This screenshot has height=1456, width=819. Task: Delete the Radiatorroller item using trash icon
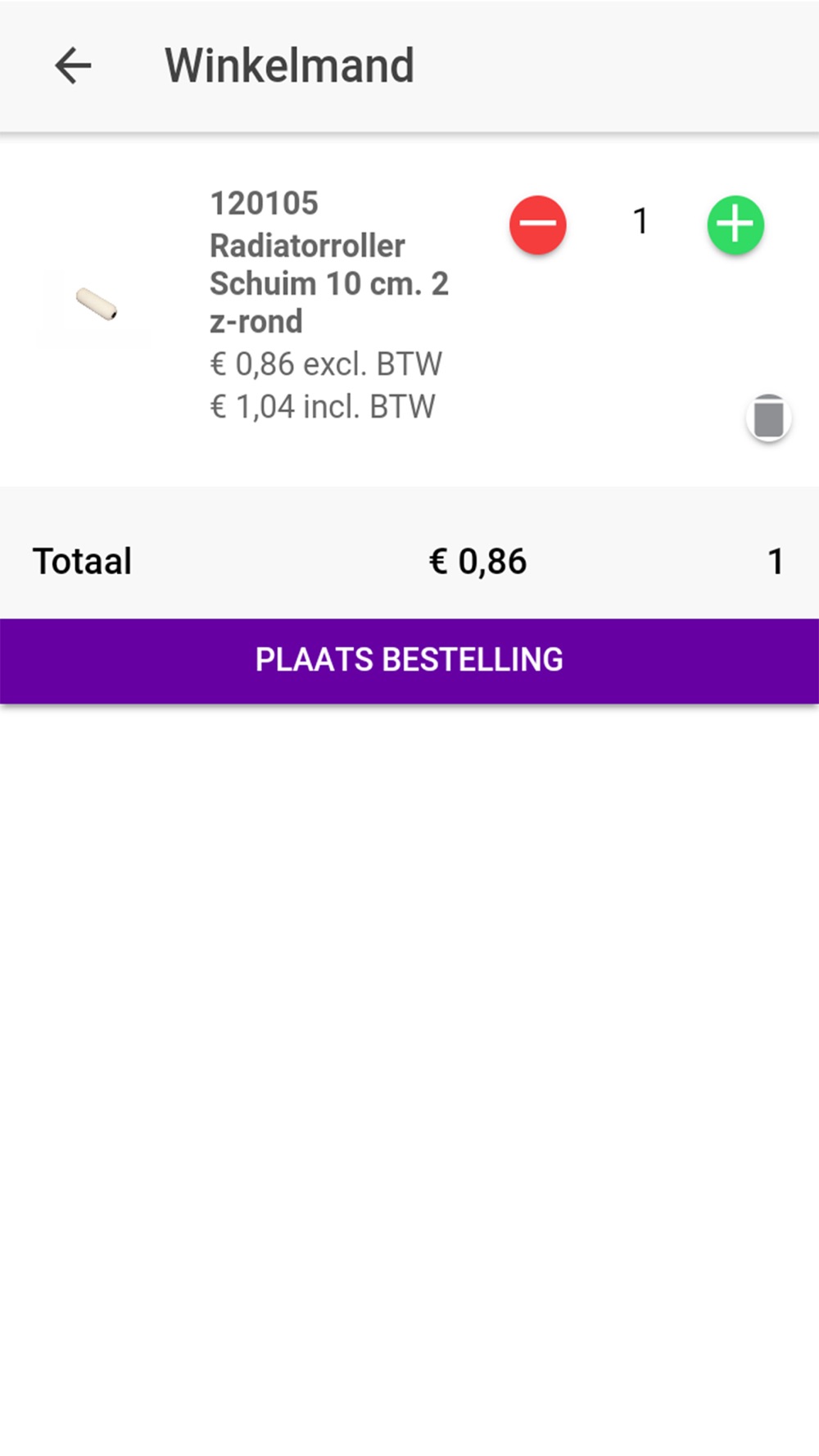768,418
